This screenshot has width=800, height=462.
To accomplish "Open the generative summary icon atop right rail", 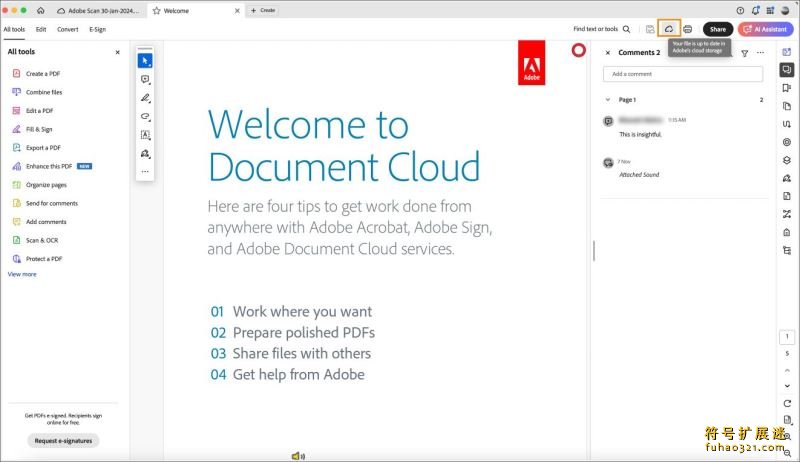I will [x=787, y=52].
